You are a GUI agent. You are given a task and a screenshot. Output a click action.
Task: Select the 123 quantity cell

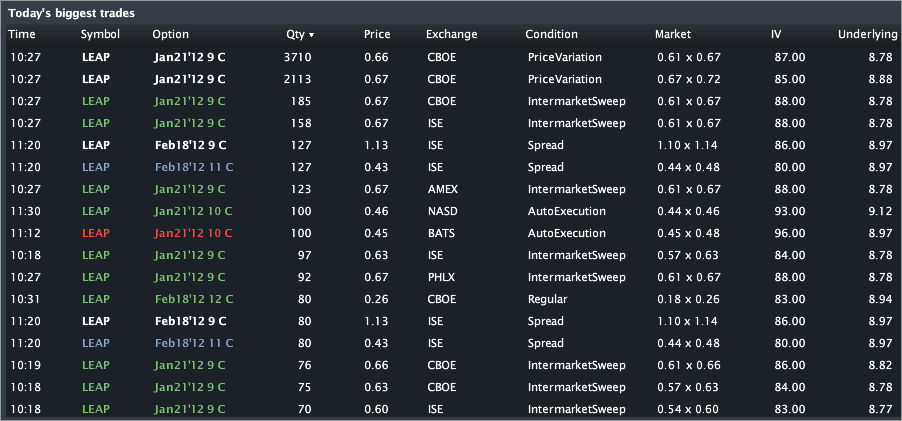(301, 189)
